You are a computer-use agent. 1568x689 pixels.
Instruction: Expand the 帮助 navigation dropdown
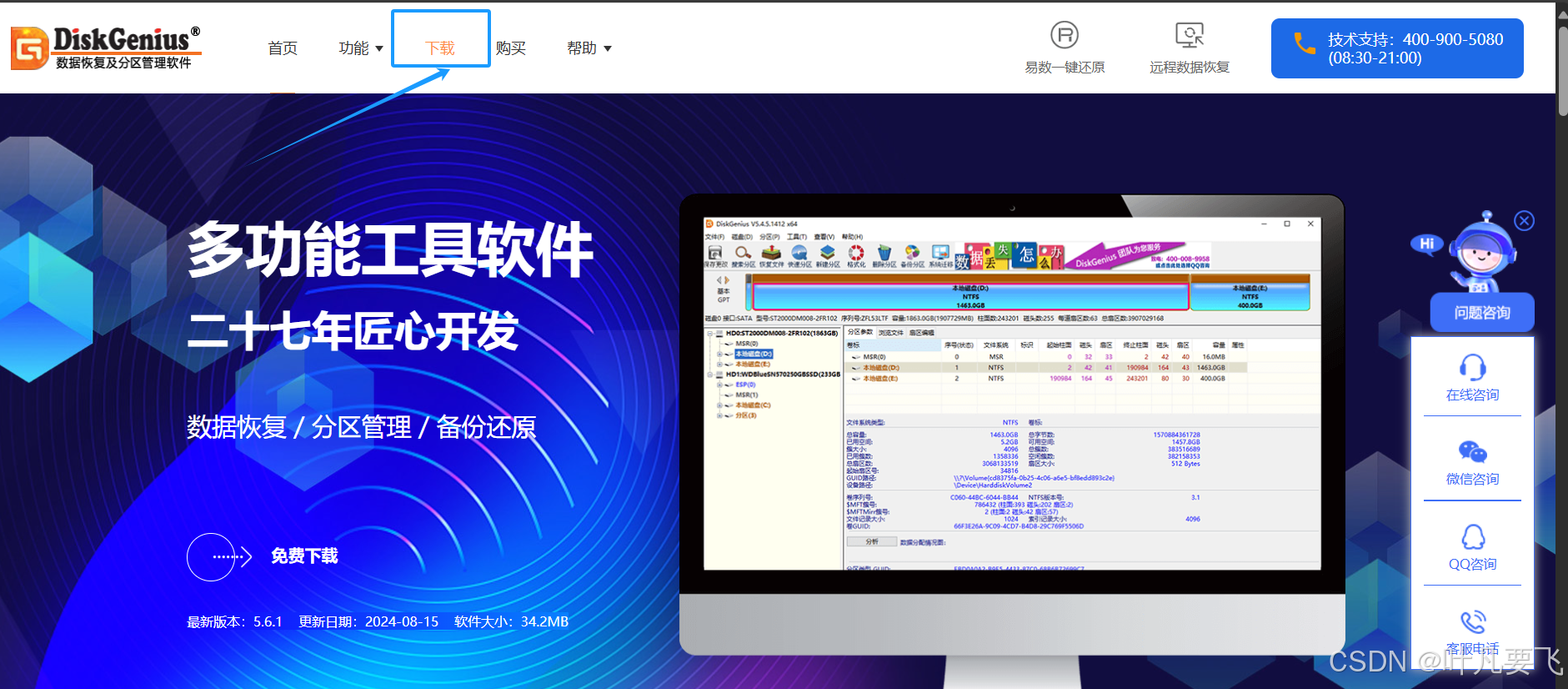coord(589,48)
